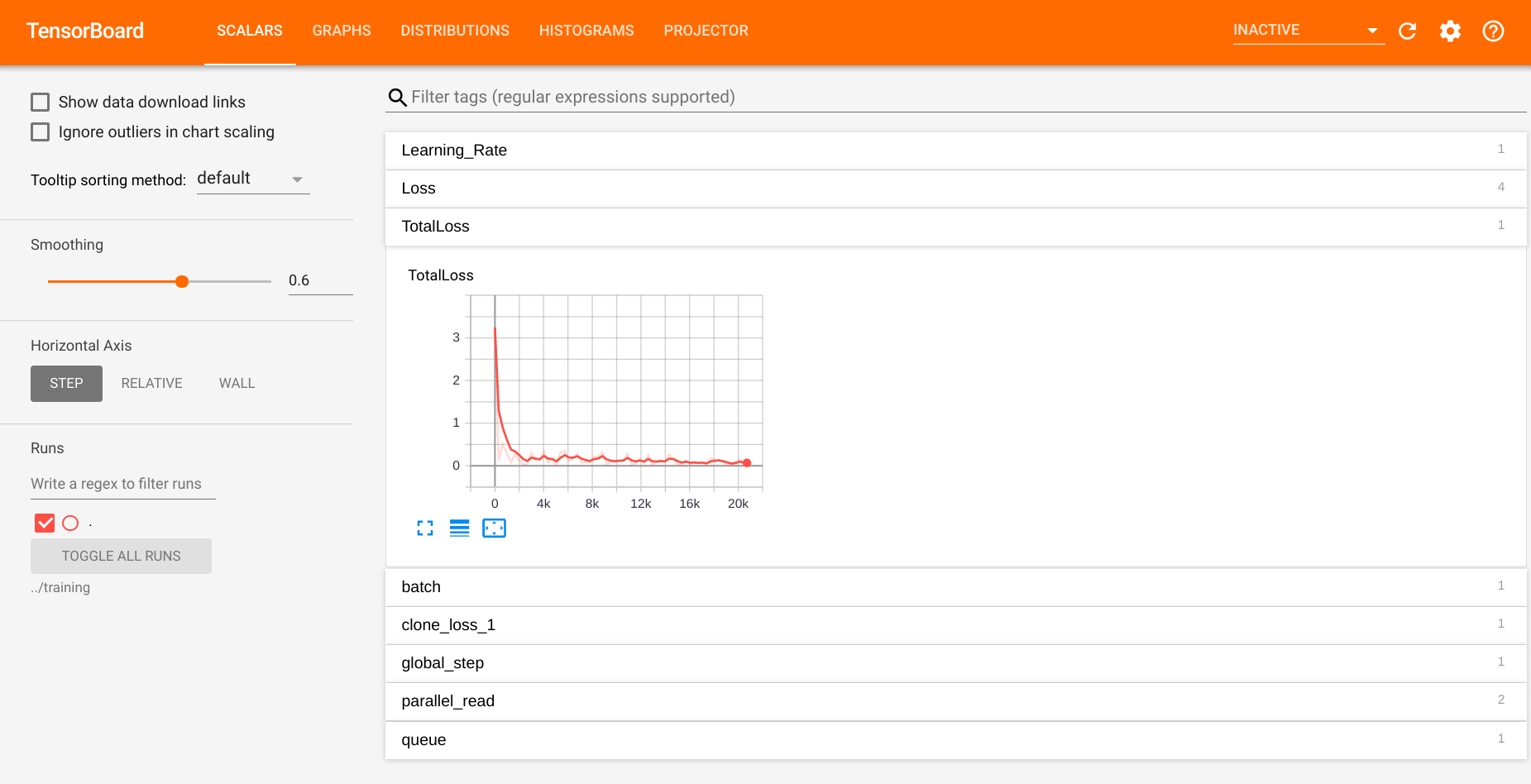The image size is (1531, 784).
Task: Expand the Loss section
Action: 955,189
